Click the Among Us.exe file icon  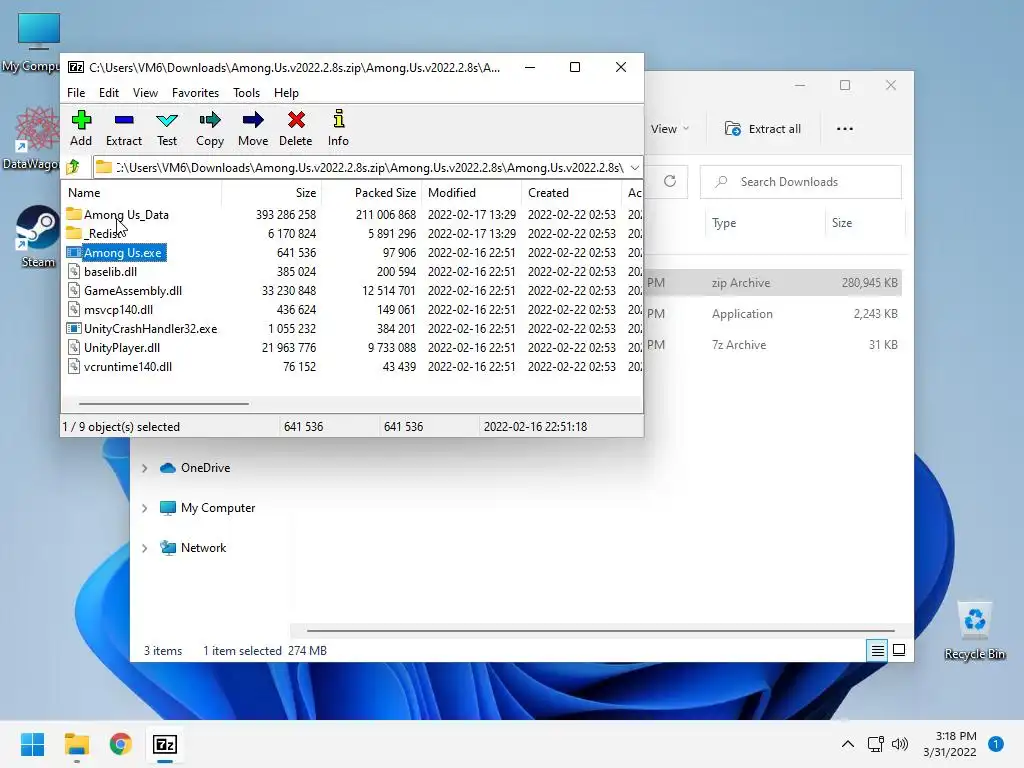(74, 252)
